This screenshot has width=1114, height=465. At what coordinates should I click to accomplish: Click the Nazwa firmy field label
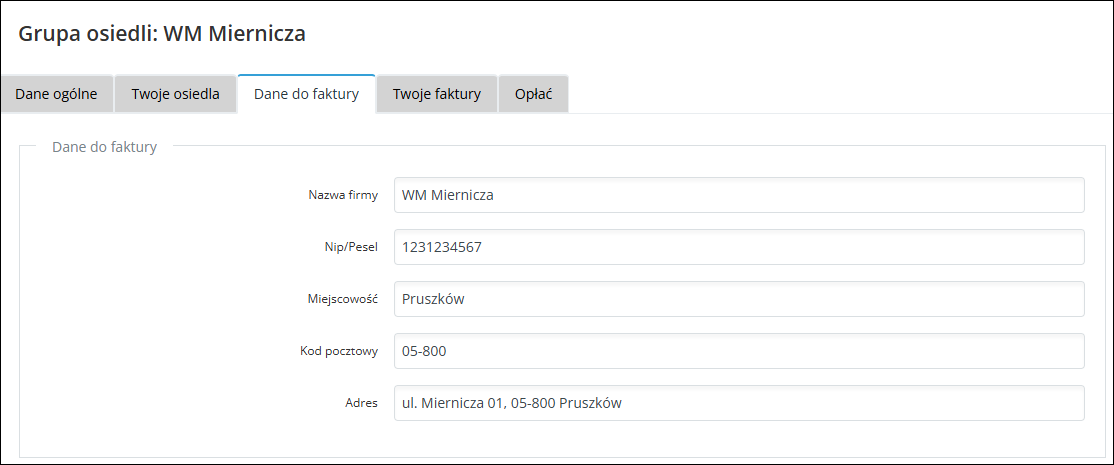pyautogui.click(x=342, y=196)
